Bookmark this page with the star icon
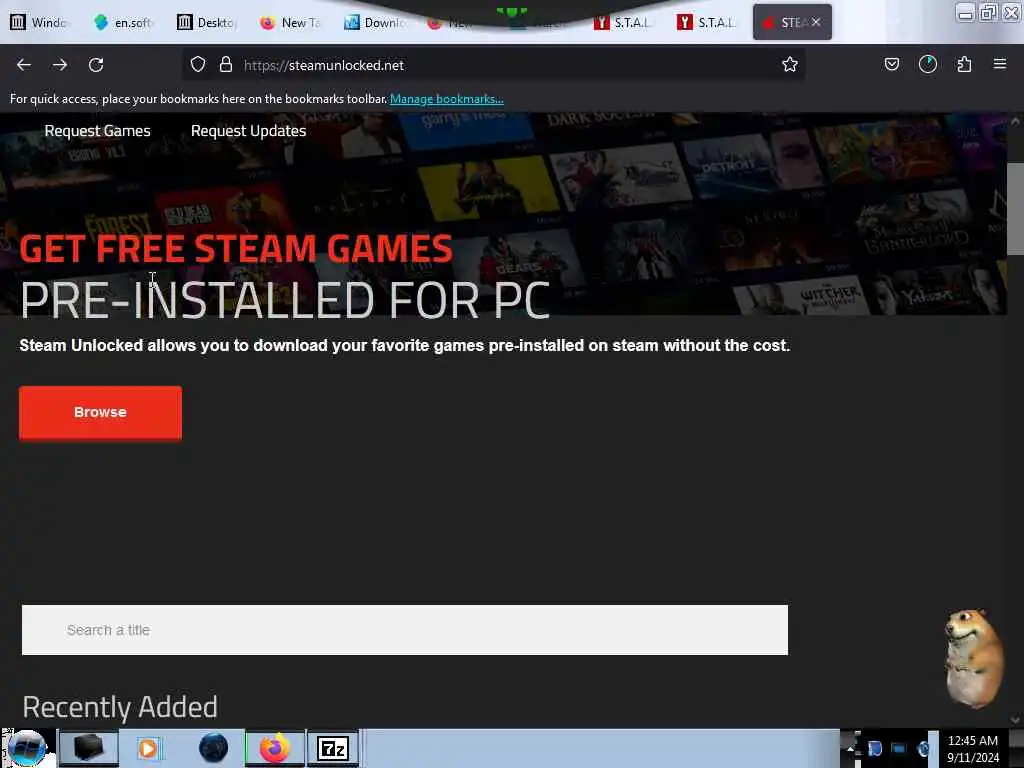 (790, 65)
